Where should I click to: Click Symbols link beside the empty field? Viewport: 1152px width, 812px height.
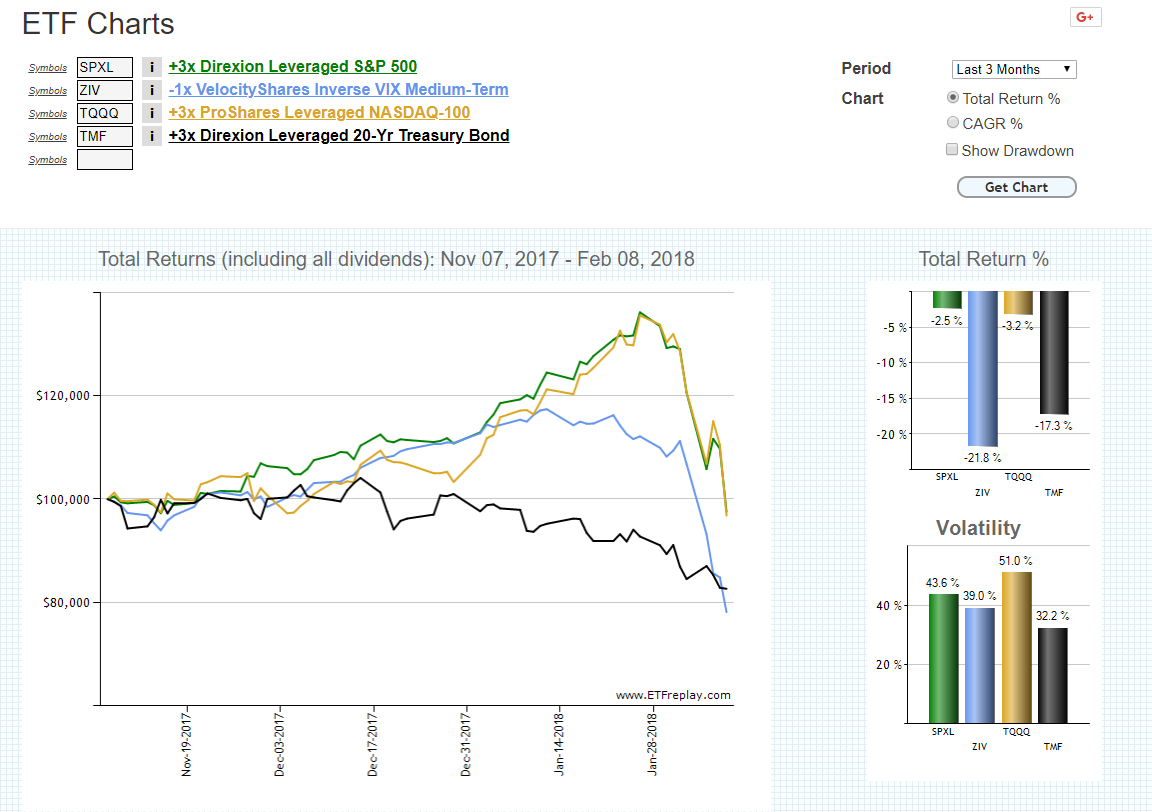pos(48,159)
